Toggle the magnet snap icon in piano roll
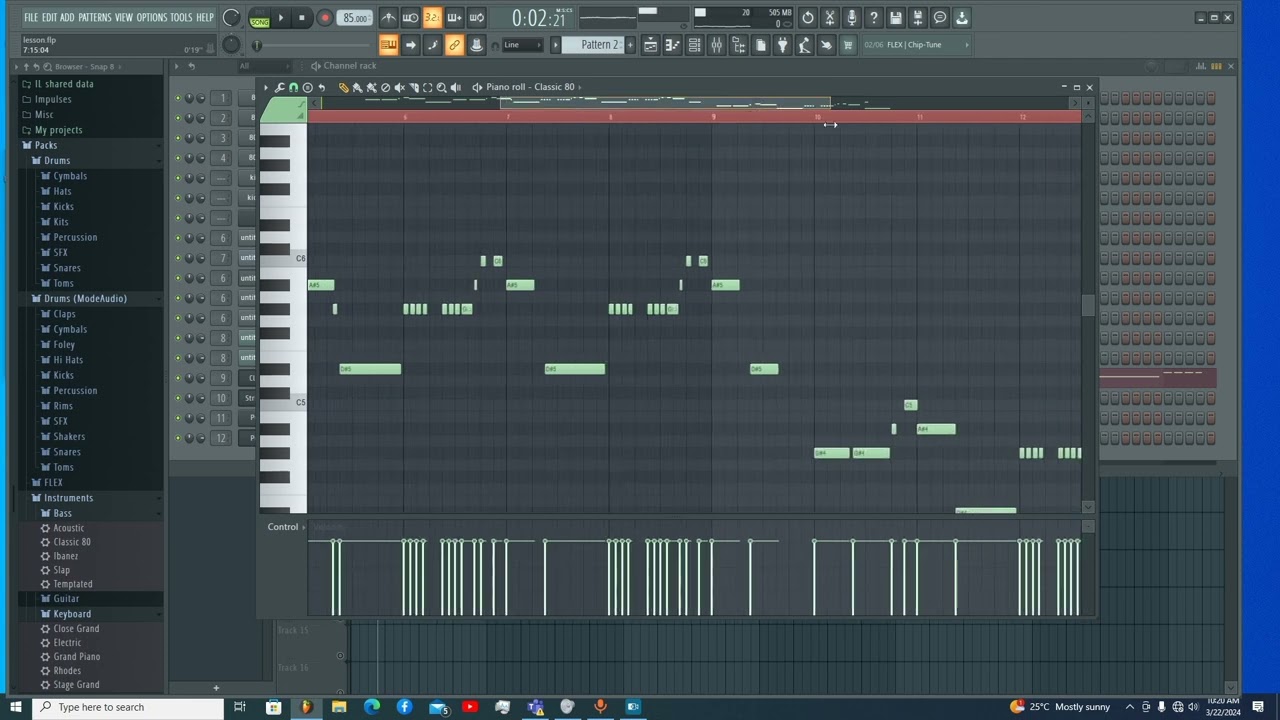1280x720 pixels. (x=293, y=88)
